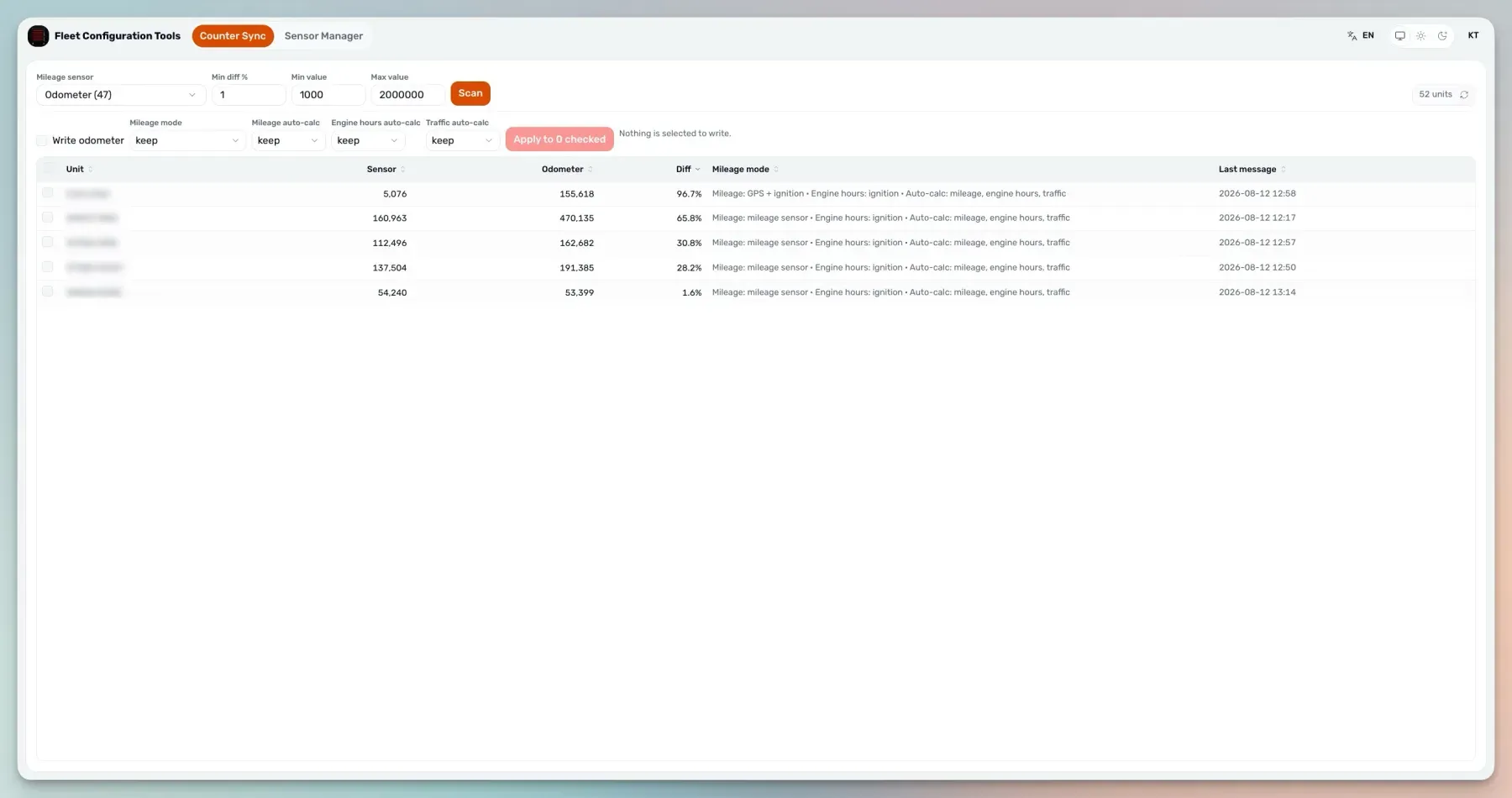Open the KT user avatar menu

[x=1473, y=36]
